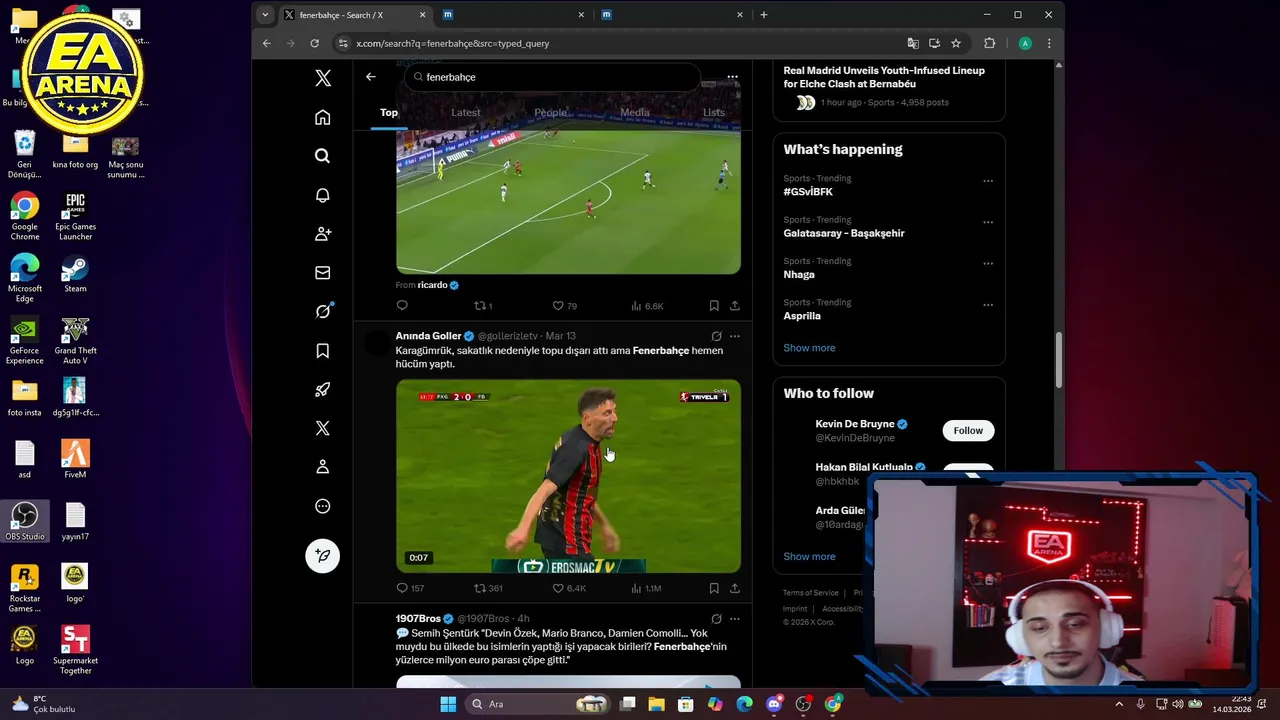Open more options next to #GSvİBFK trend

[988, 181]
